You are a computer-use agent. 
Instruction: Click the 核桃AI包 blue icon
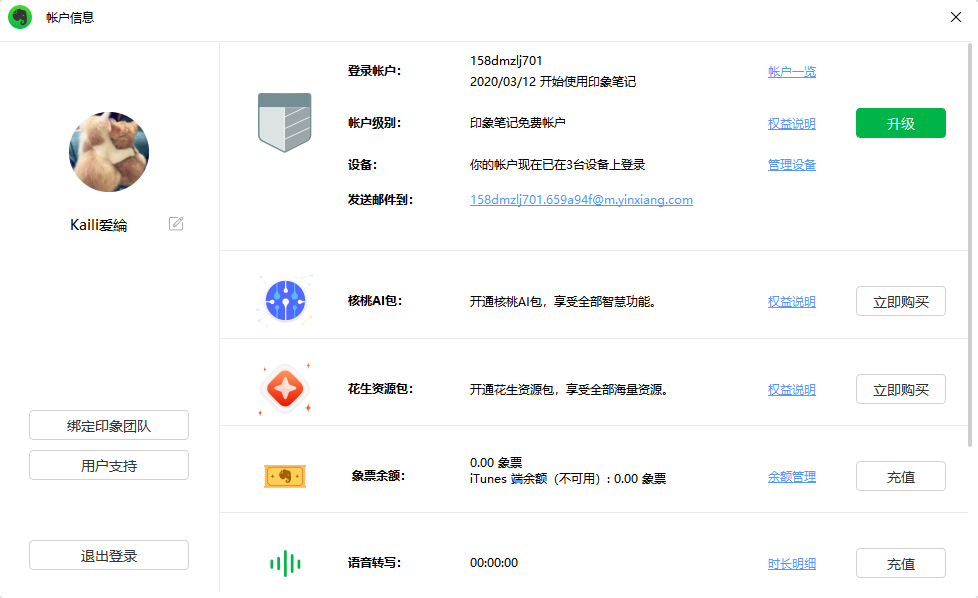pyautogui.click(x=285, y=301)
